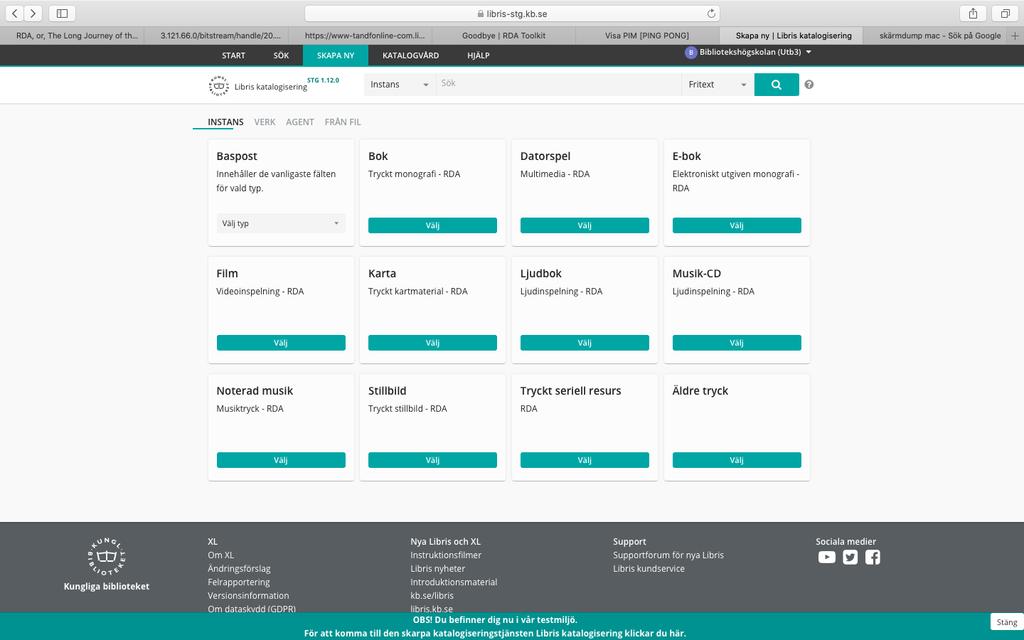The image size is (1024, 640).
Task: Click Välj on the Bok card
Action: pyautogui.click(x=432, y=225)
